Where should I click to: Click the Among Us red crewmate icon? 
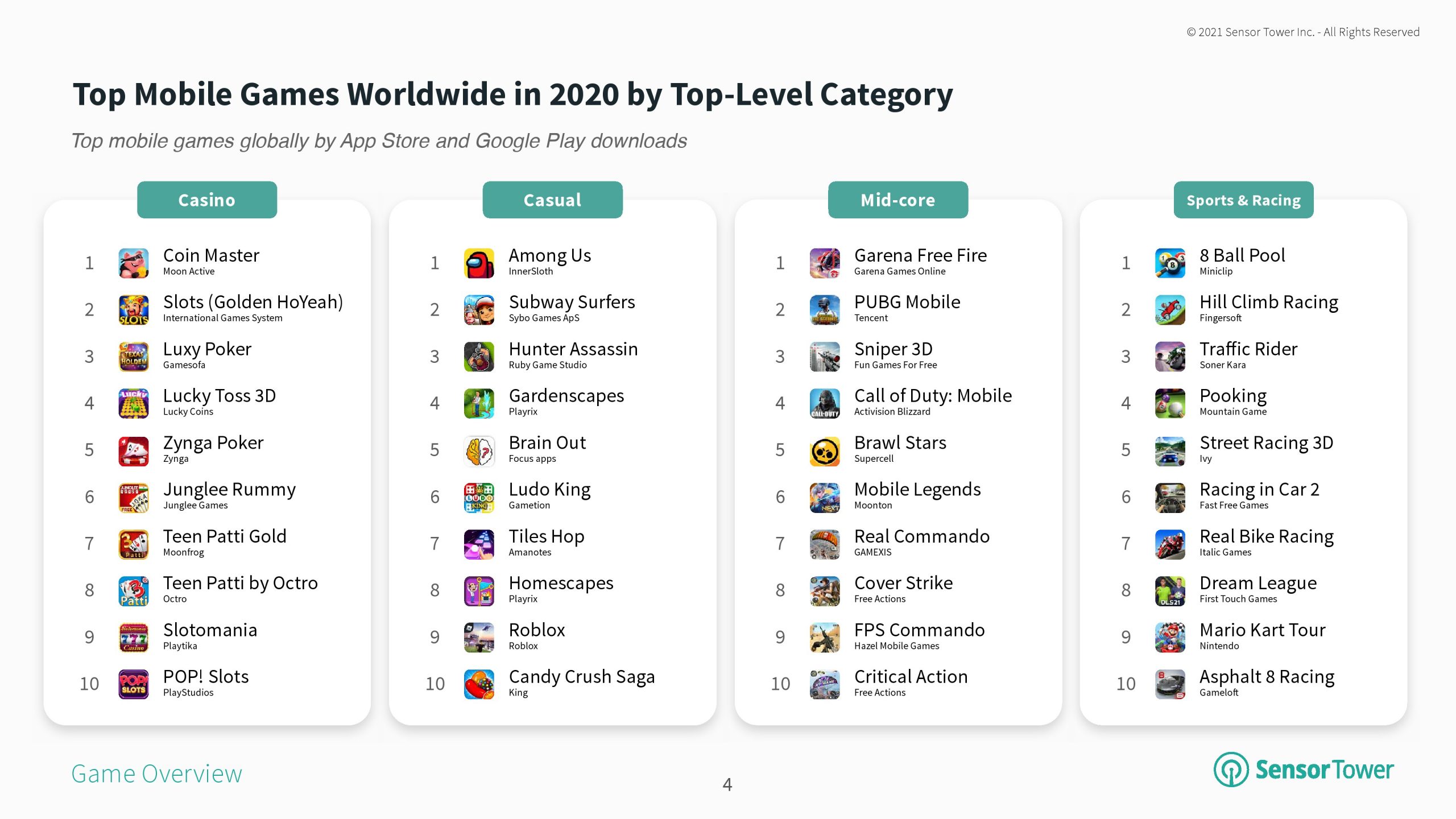(479, 263)
